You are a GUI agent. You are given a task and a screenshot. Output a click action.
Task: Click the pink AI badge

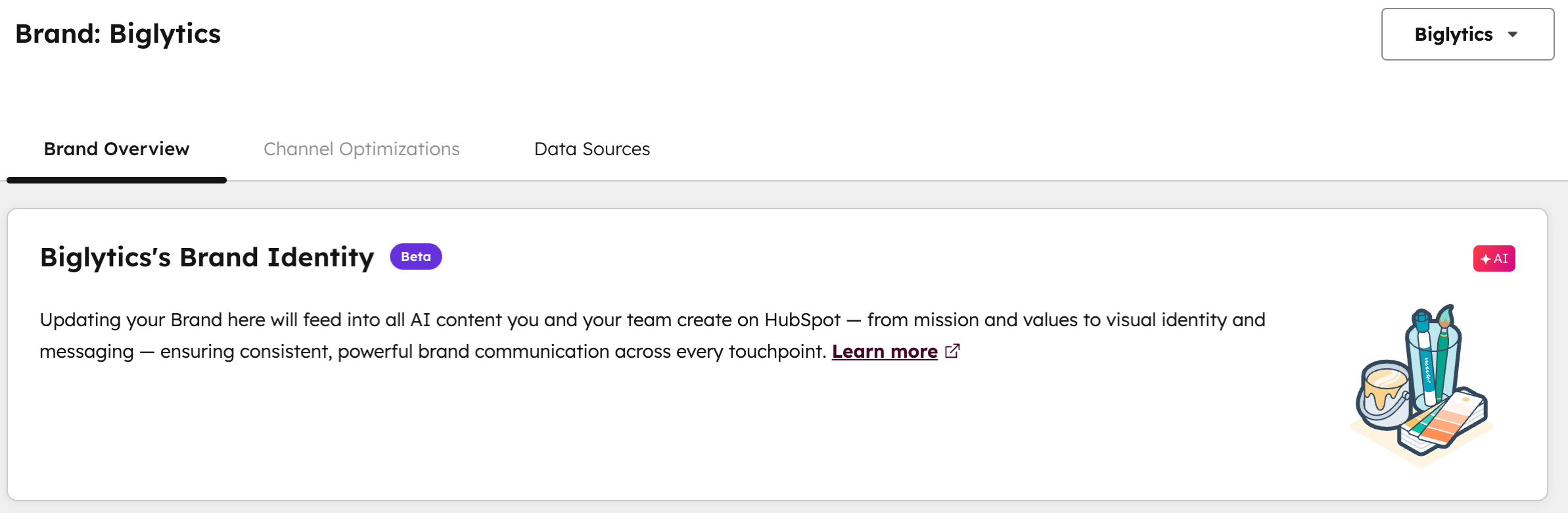1494,258
